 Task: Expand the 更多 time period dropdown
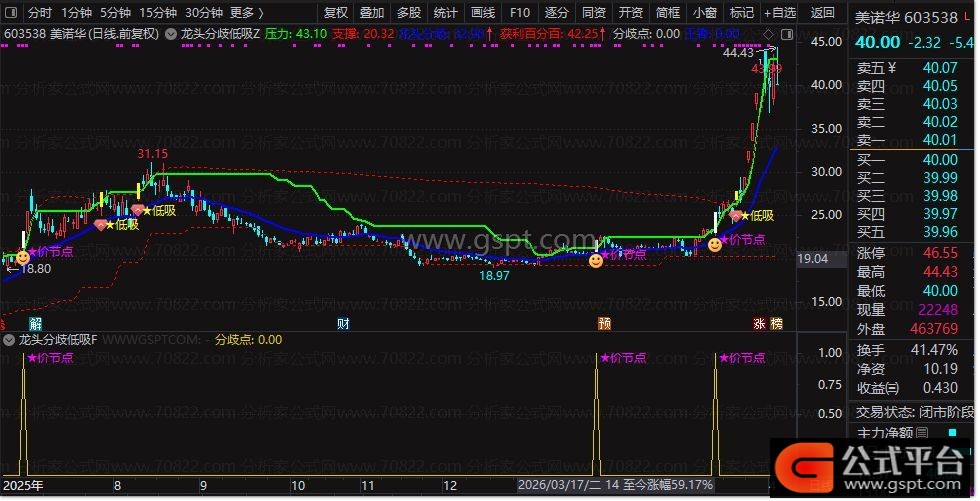coord(247,13)
